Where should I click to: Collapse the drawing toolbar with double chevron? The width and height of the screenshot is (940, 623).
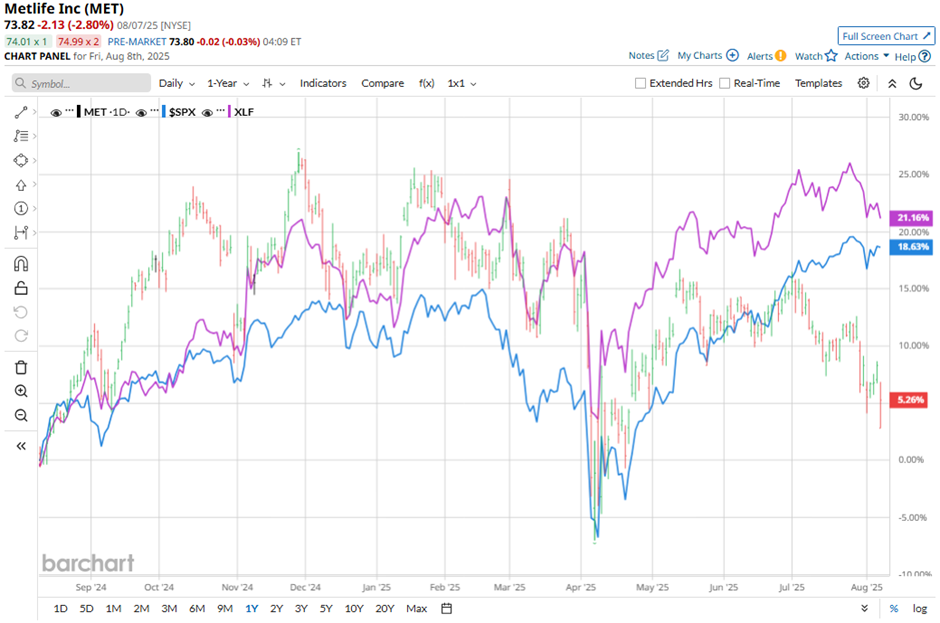click(21, 446)
